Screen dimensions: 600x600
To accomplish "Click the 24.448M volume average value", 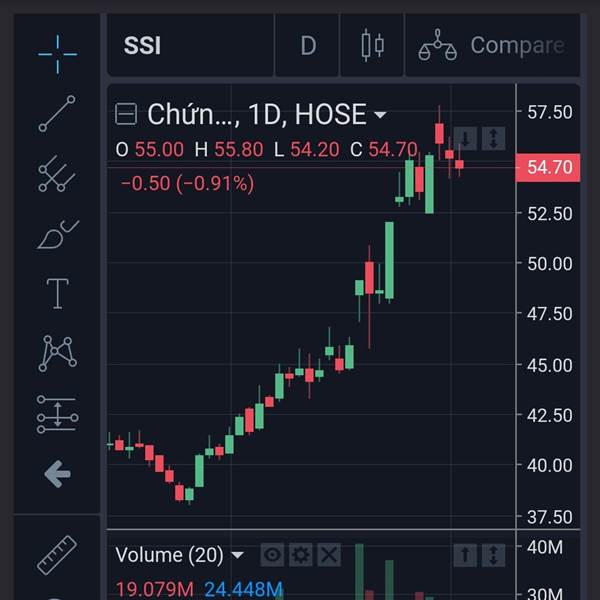I will point(244,590).
